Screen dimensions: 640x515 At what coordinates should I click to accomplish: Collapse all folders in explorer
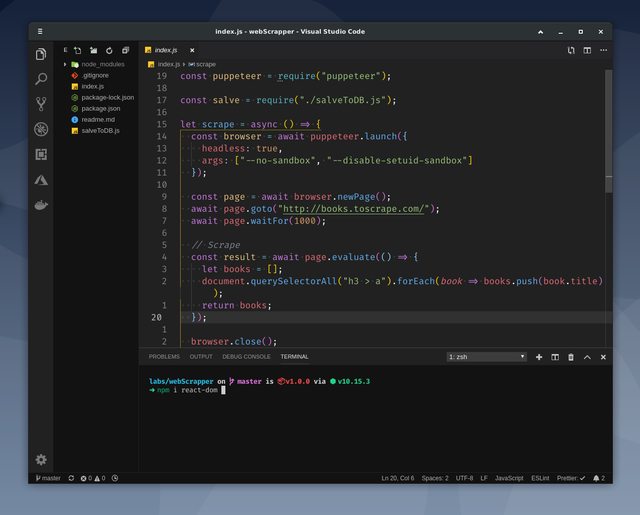pos(125,49)
